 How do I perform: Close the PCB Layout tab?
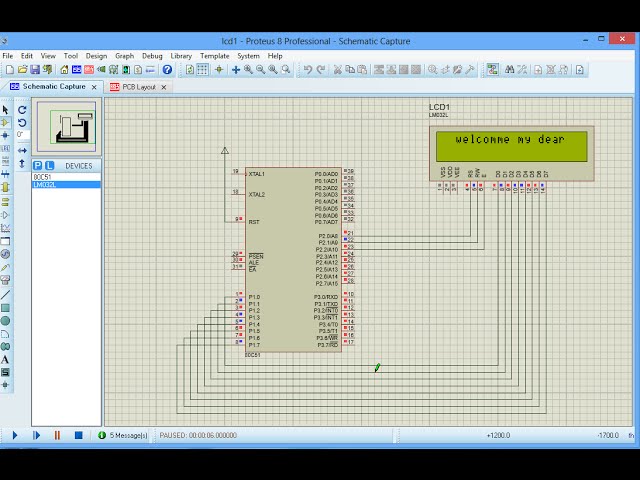coord(164,87)
